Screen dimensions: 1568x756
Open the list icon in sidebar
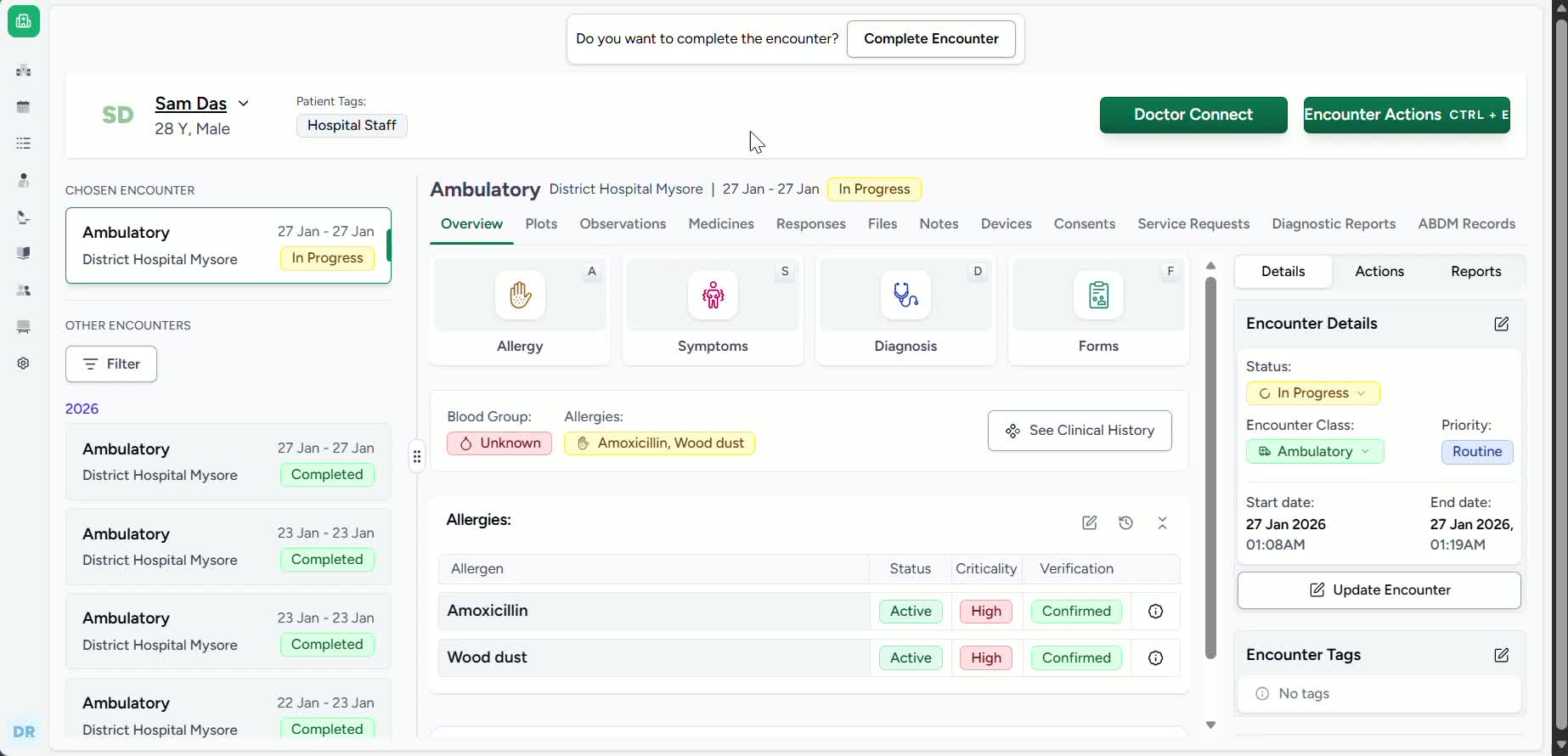24,144
